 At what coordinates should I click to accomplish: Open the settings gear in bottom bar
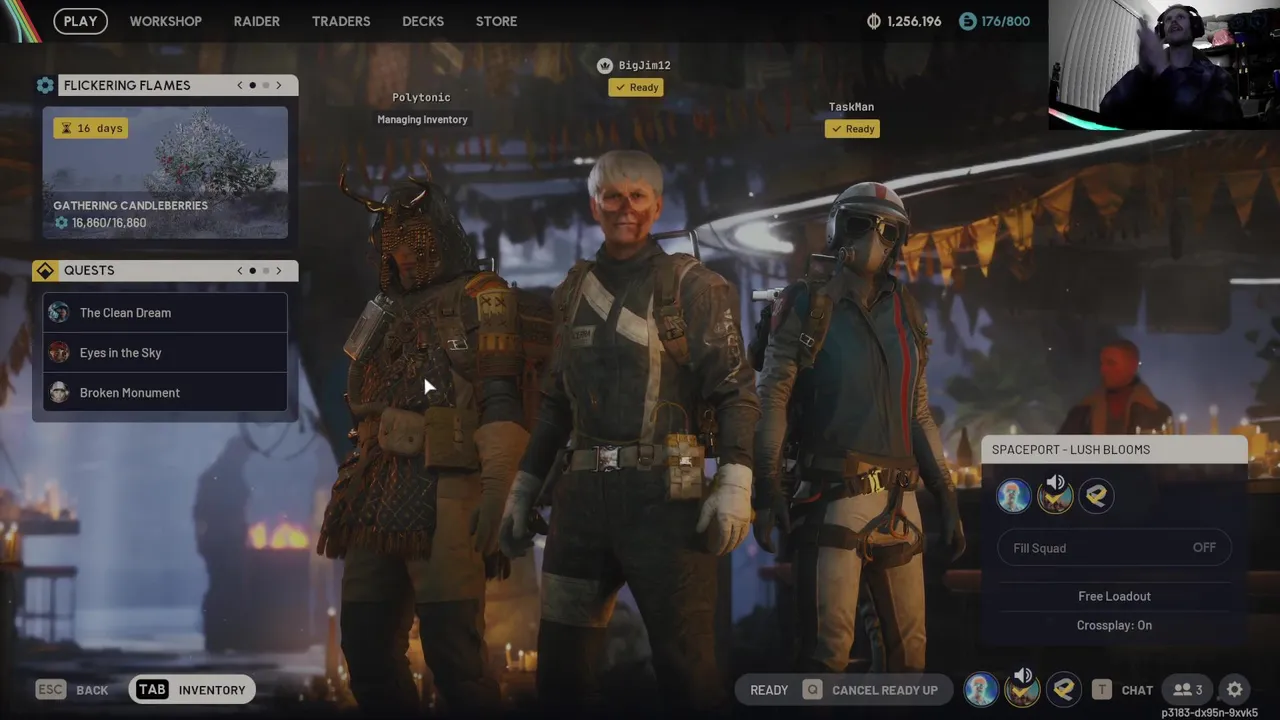point(1235,690)
